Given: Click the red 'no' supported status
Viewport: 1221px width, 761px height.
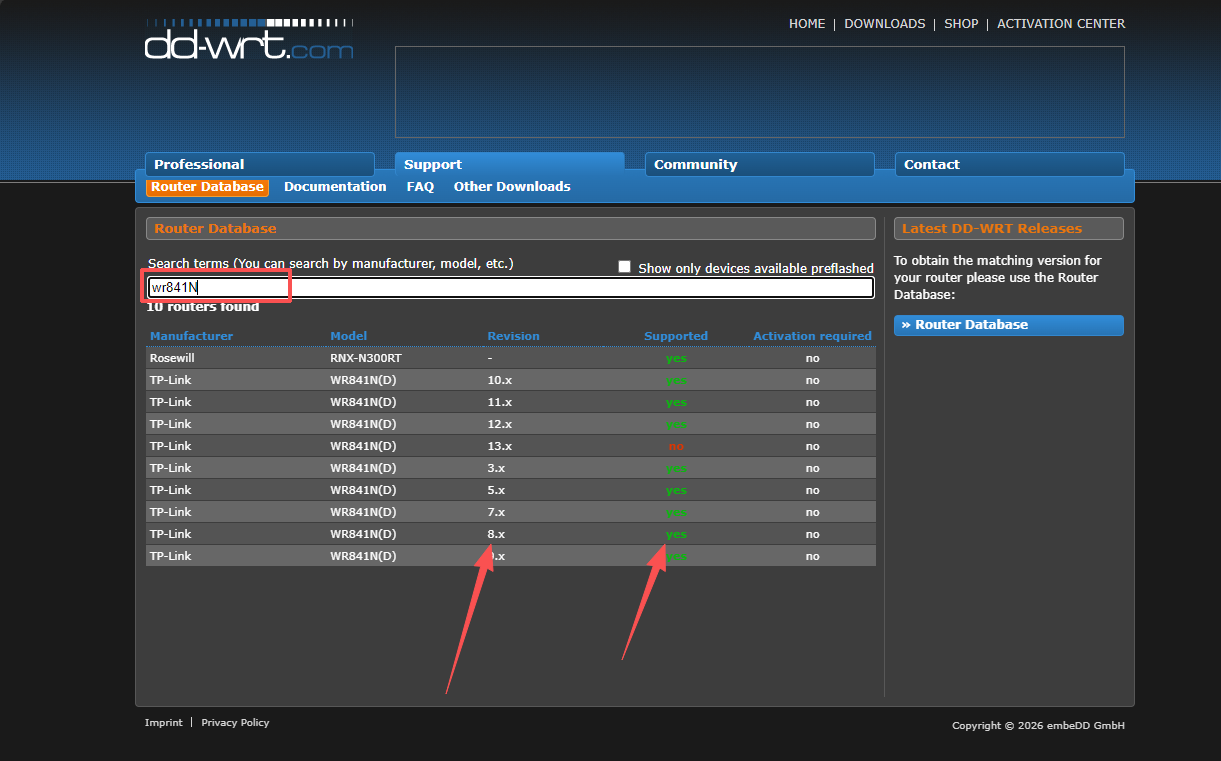Looking at the screenshot, I should (676, 446).
